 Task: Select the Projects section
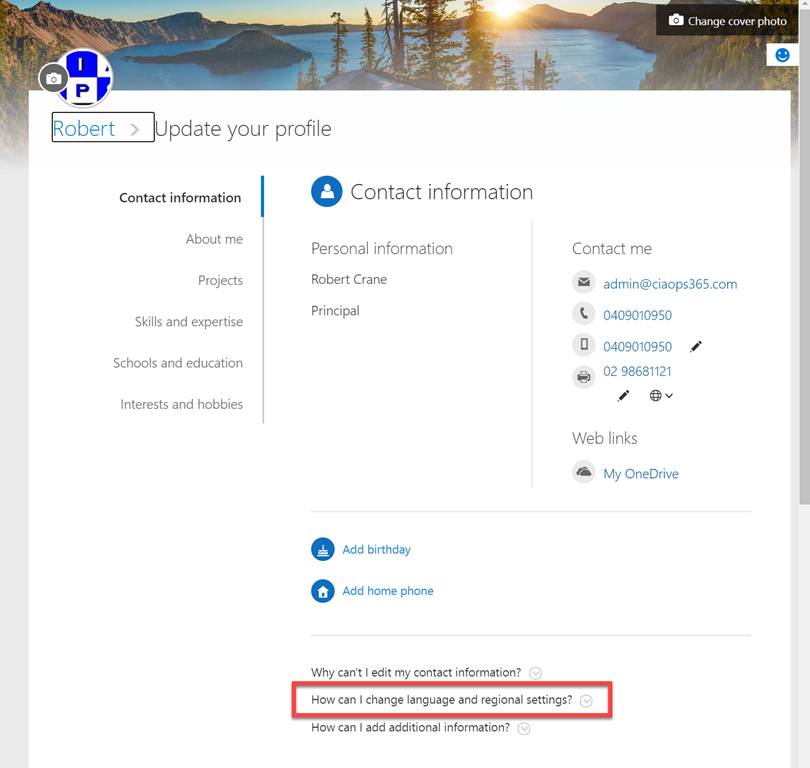(x=220, y=280)
